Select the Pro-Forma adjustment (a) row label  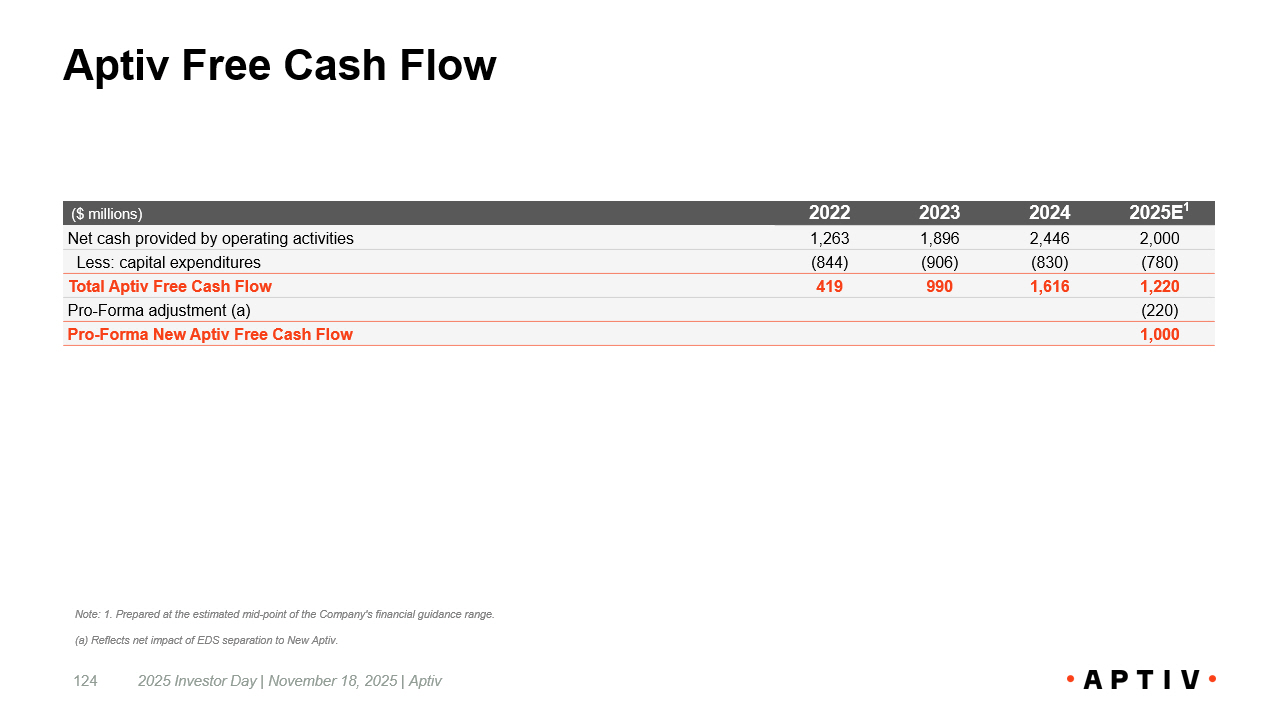pyautogui.click(x=159, y=310)
